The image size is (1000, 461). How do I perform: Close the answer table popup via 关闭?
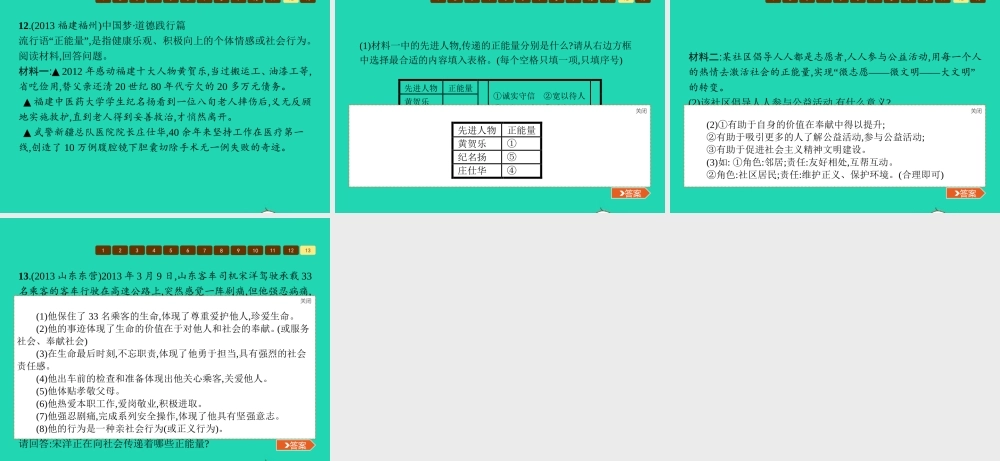click(x=641, y=111)
